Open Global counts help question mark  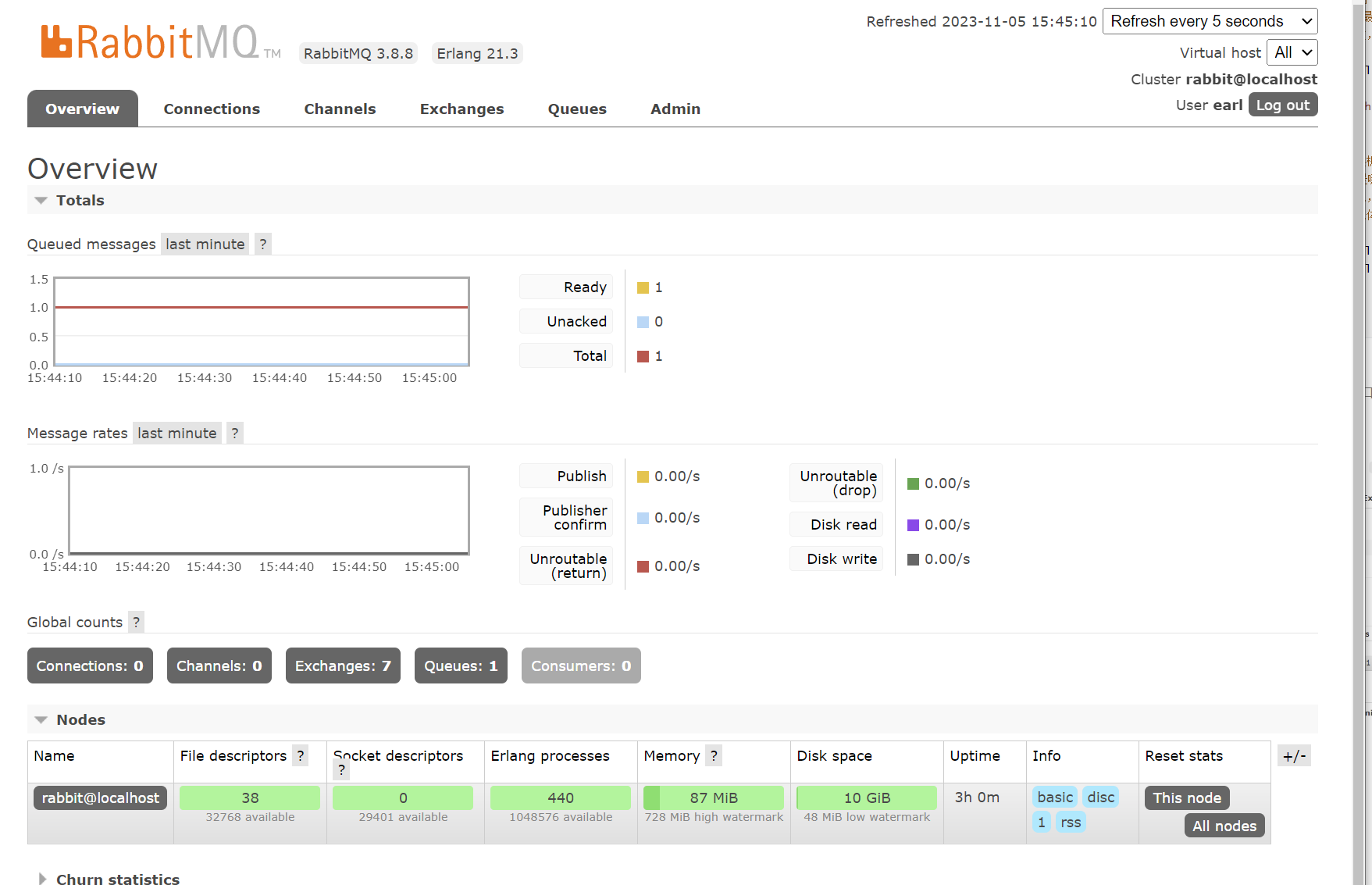[x=137, y=623]
